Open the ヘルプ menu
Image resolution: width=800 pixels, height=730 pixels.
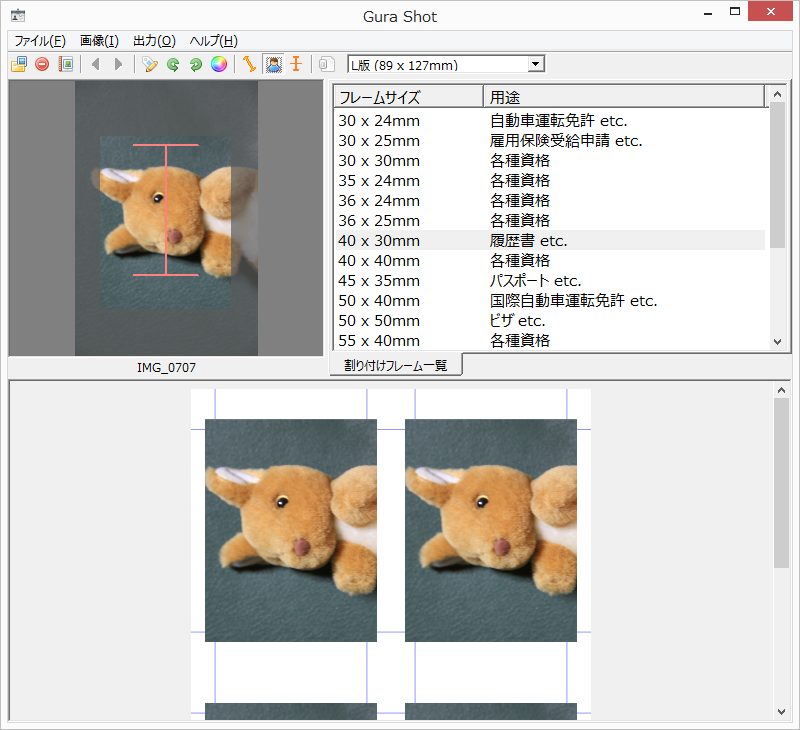214,41
